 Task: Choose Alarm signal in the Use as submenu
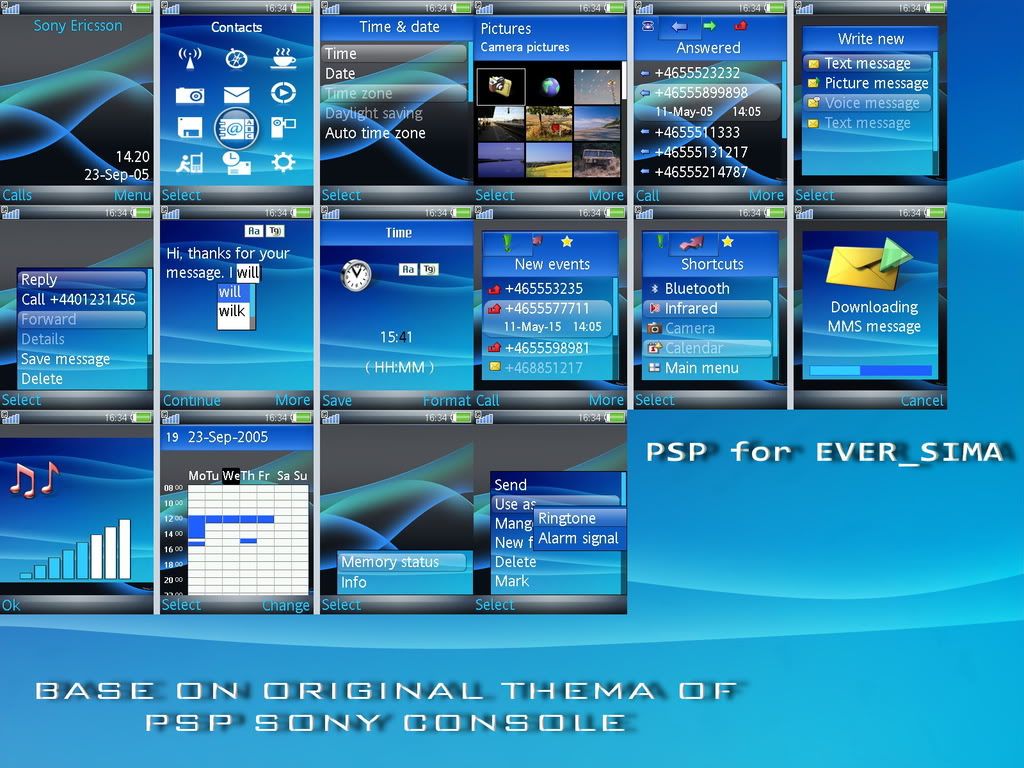click(x=580, y=538)
